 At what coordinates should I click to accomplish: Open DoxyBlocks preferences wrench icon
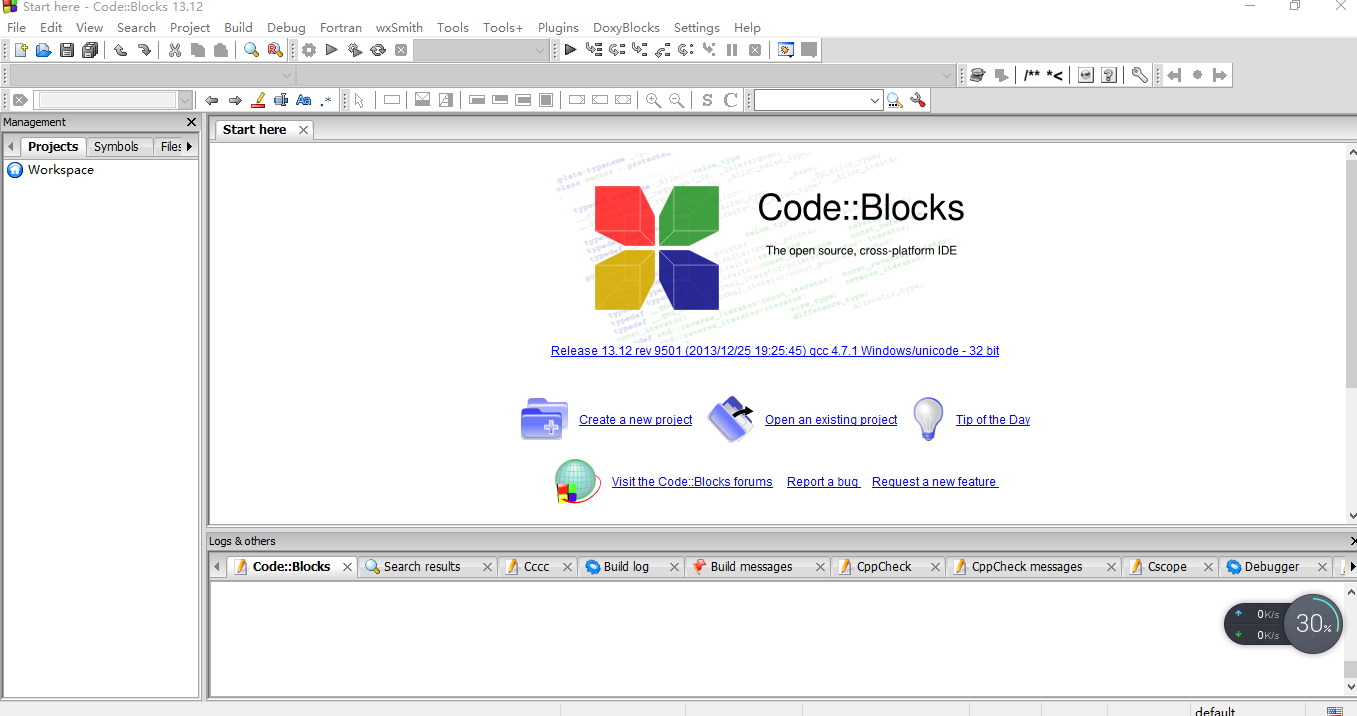tap(1139, 75)
